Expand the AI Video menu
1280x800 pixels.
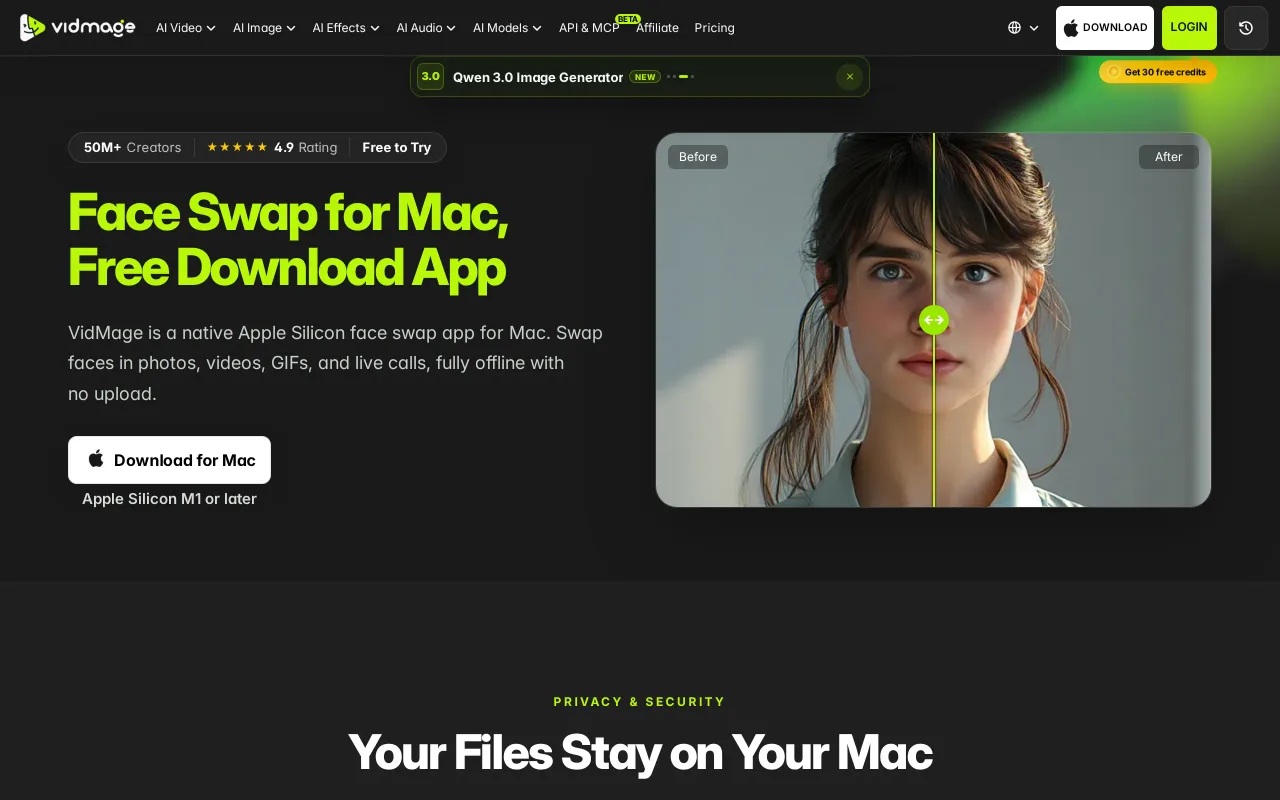[x=186, y=28]
